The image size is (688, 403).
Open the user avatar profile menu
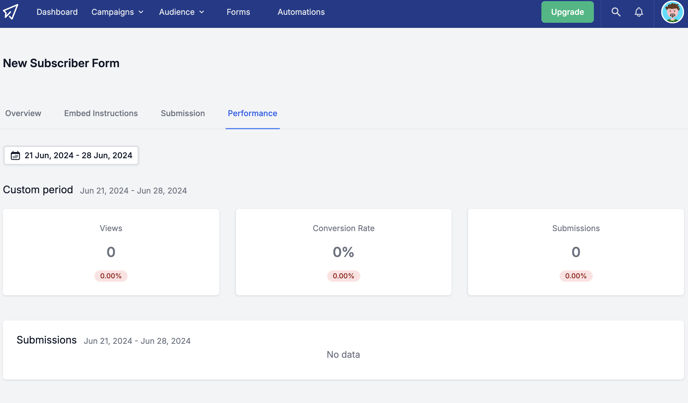672,12
